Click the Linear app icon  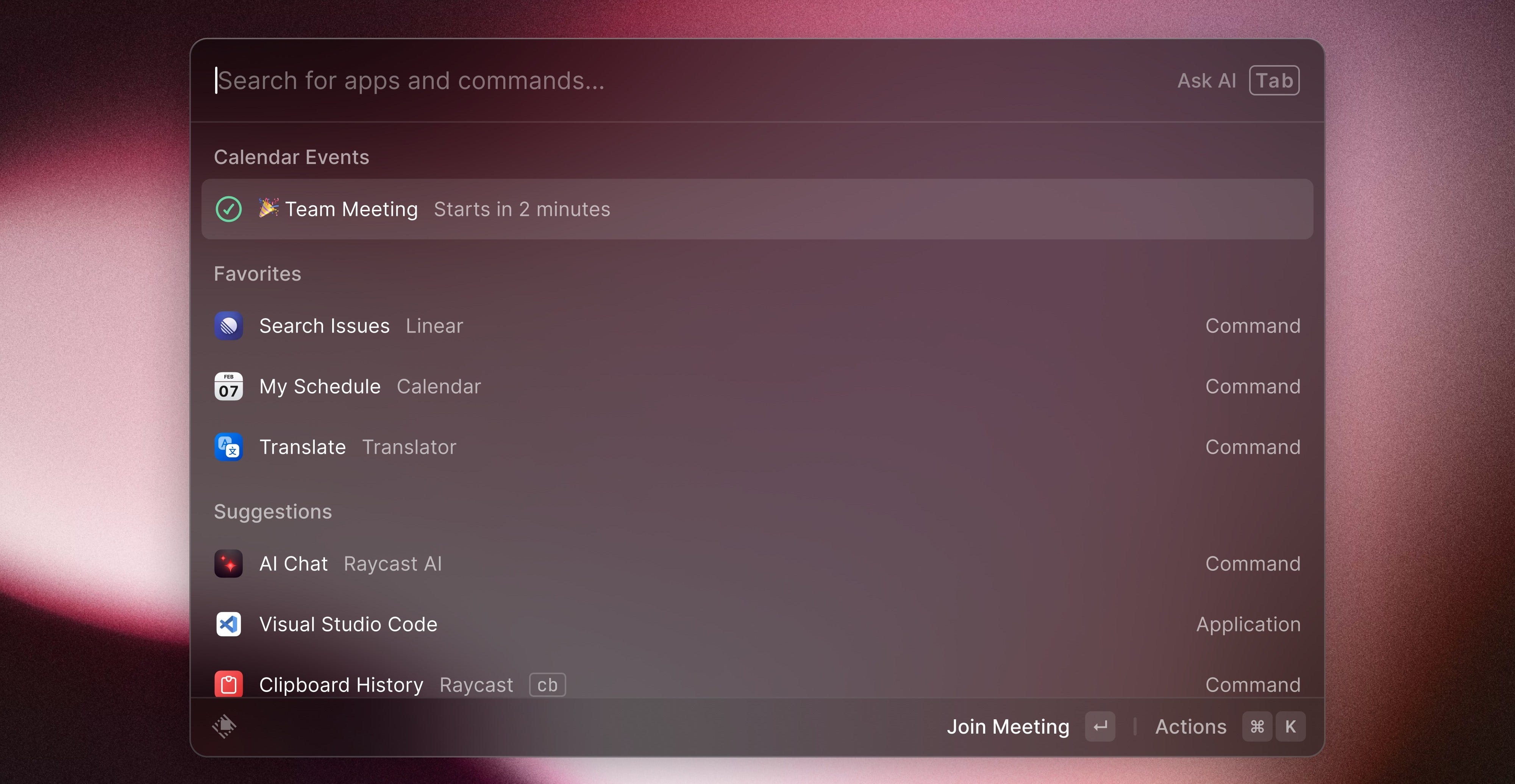pyautogui.click(x=228, y=326)
